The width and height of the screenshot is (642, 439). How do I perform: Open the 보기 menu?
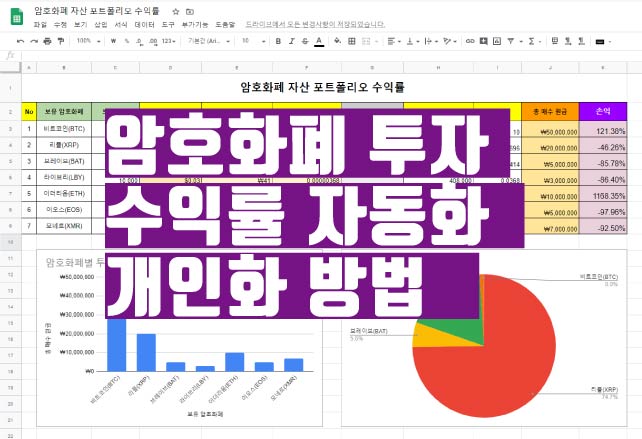tap(80, 25)
